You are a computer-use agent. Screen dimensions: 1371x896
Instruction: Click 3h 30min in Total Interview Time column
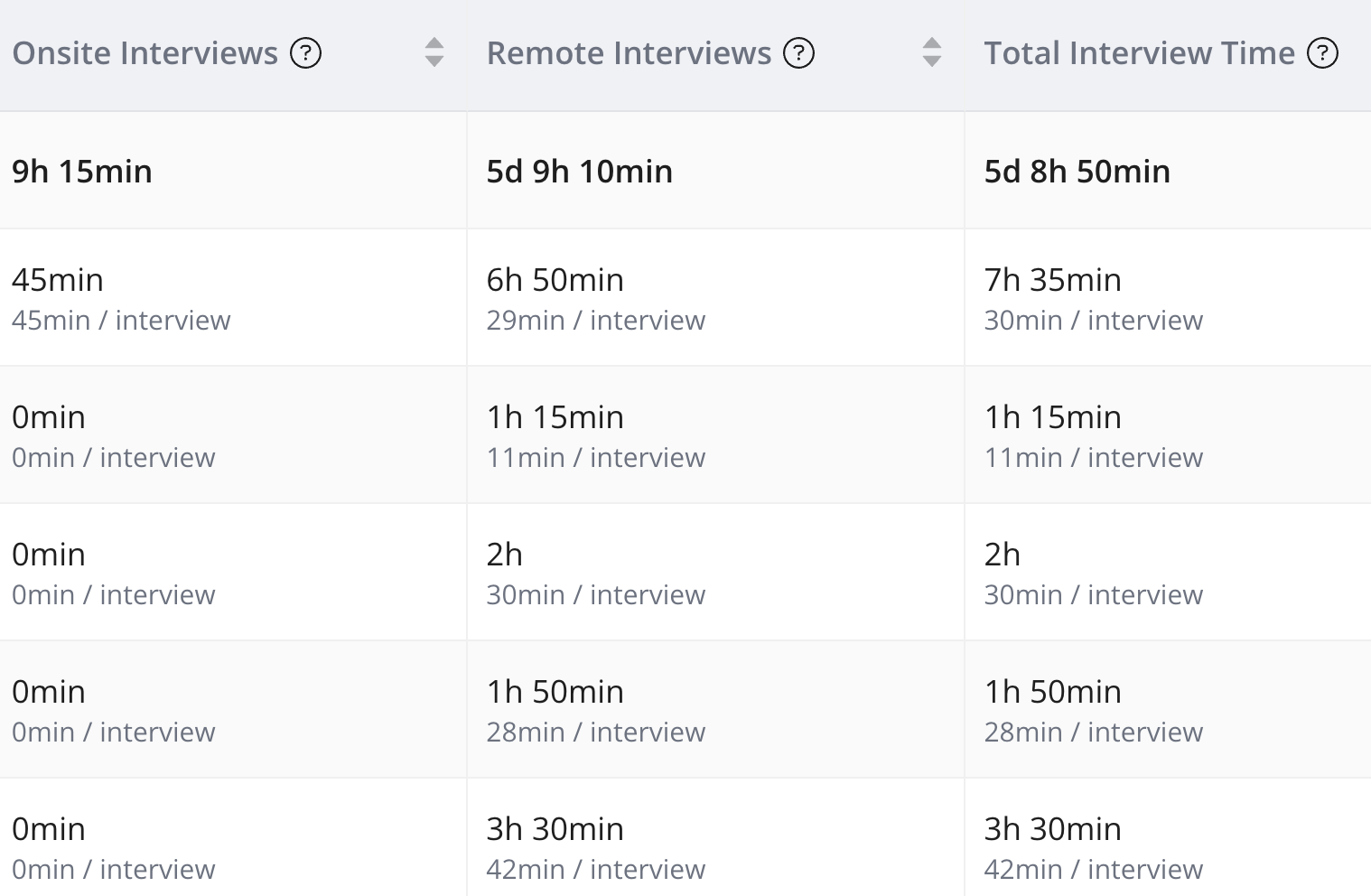pos(1052,829)
